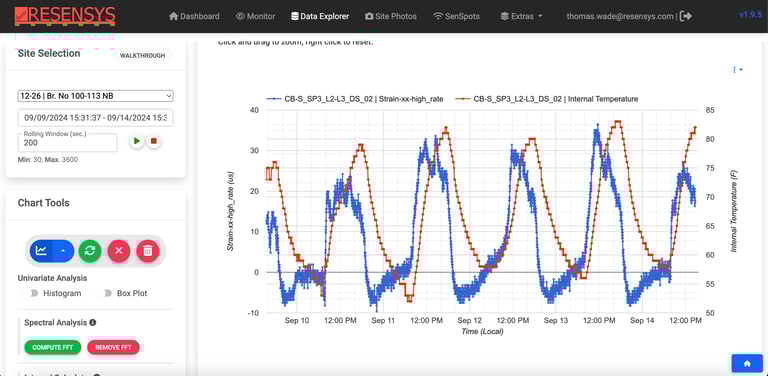The width and height of the screenshot is (768, 376).
Task: Go to the Dashboard page
Action: pyautogui.click(x=194, y=16)
